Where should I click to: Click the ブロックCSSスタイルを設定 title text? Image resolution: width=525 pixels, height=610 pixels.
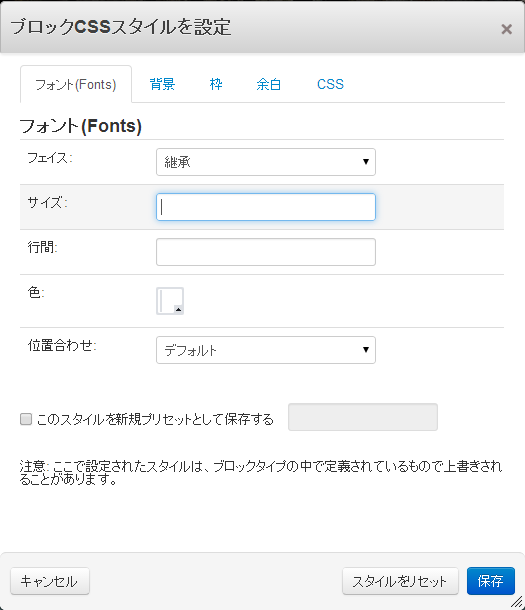click(121, 27)
